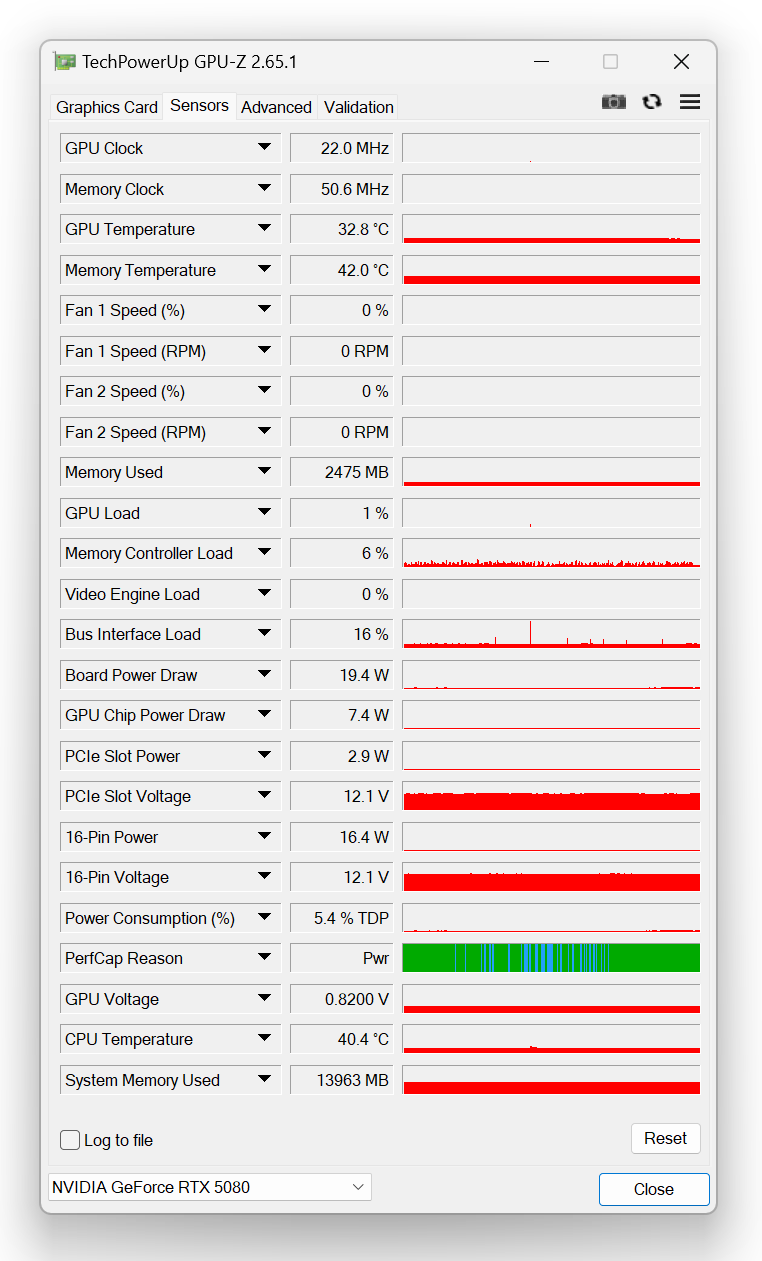This screenshot has height=1261, width=762.
Task: Open the System Memory Used dropdown arrow
Action: (x=264, y=1080)
